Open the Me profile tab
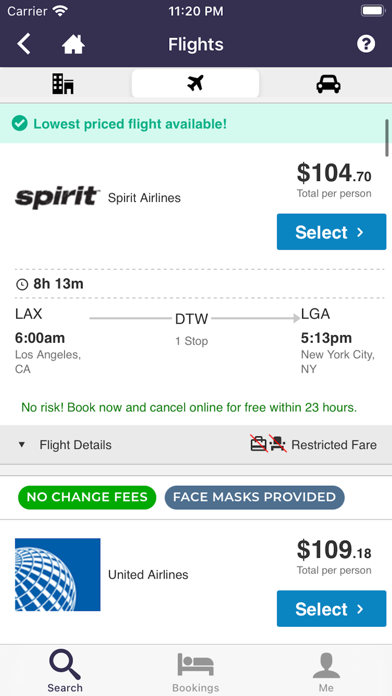This screenshot has height=696, width=392. coord(326,670)
